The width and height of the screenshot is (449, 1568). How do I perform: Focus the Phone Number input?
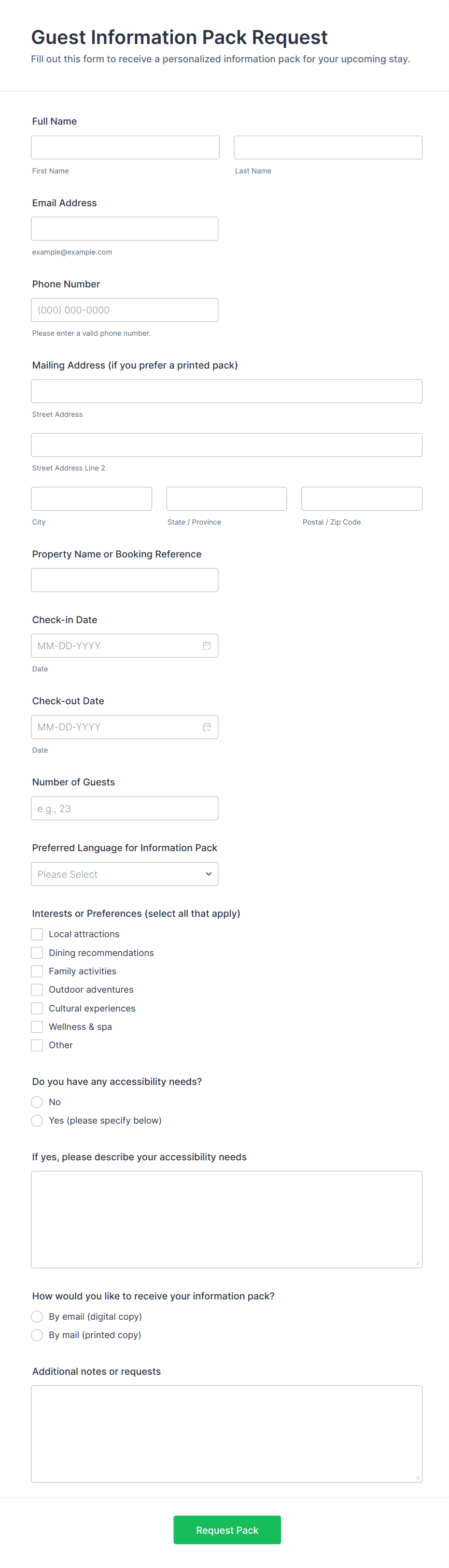pyautogui.click(x=125, y=310)
